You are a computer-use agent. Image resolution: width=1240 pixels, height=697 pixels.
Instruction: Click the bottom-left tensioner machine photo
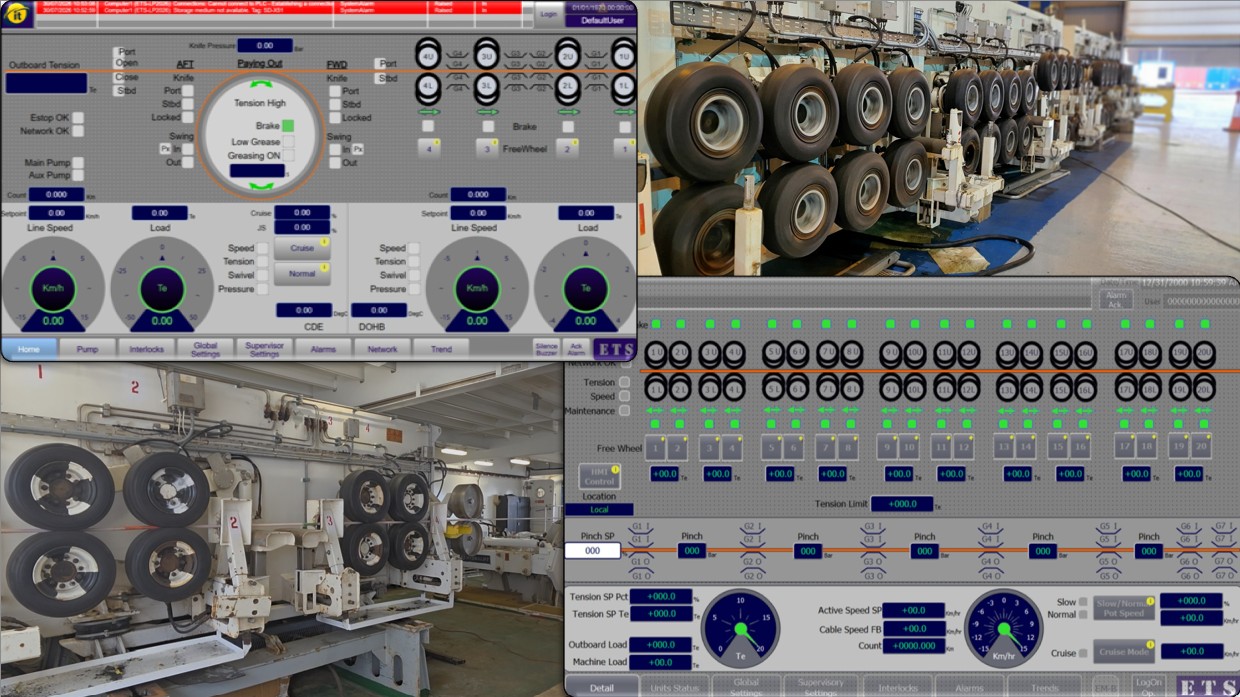281,529
